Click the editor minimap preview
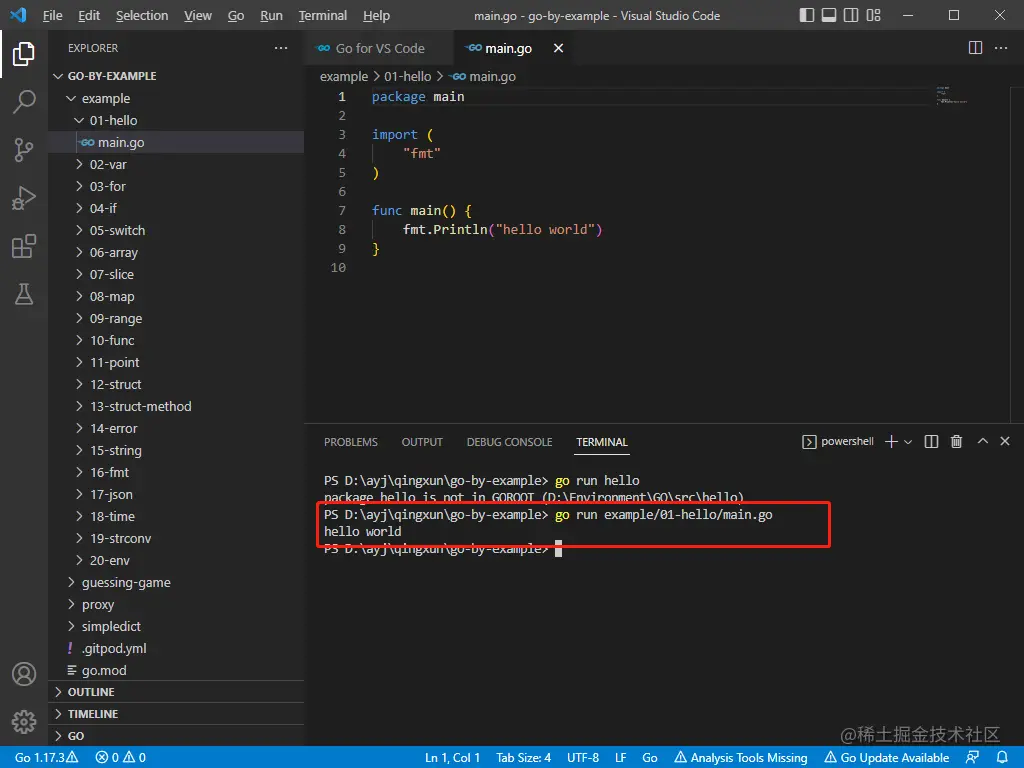This screenshot has height=768, width=1024. (x=952, y=95)
